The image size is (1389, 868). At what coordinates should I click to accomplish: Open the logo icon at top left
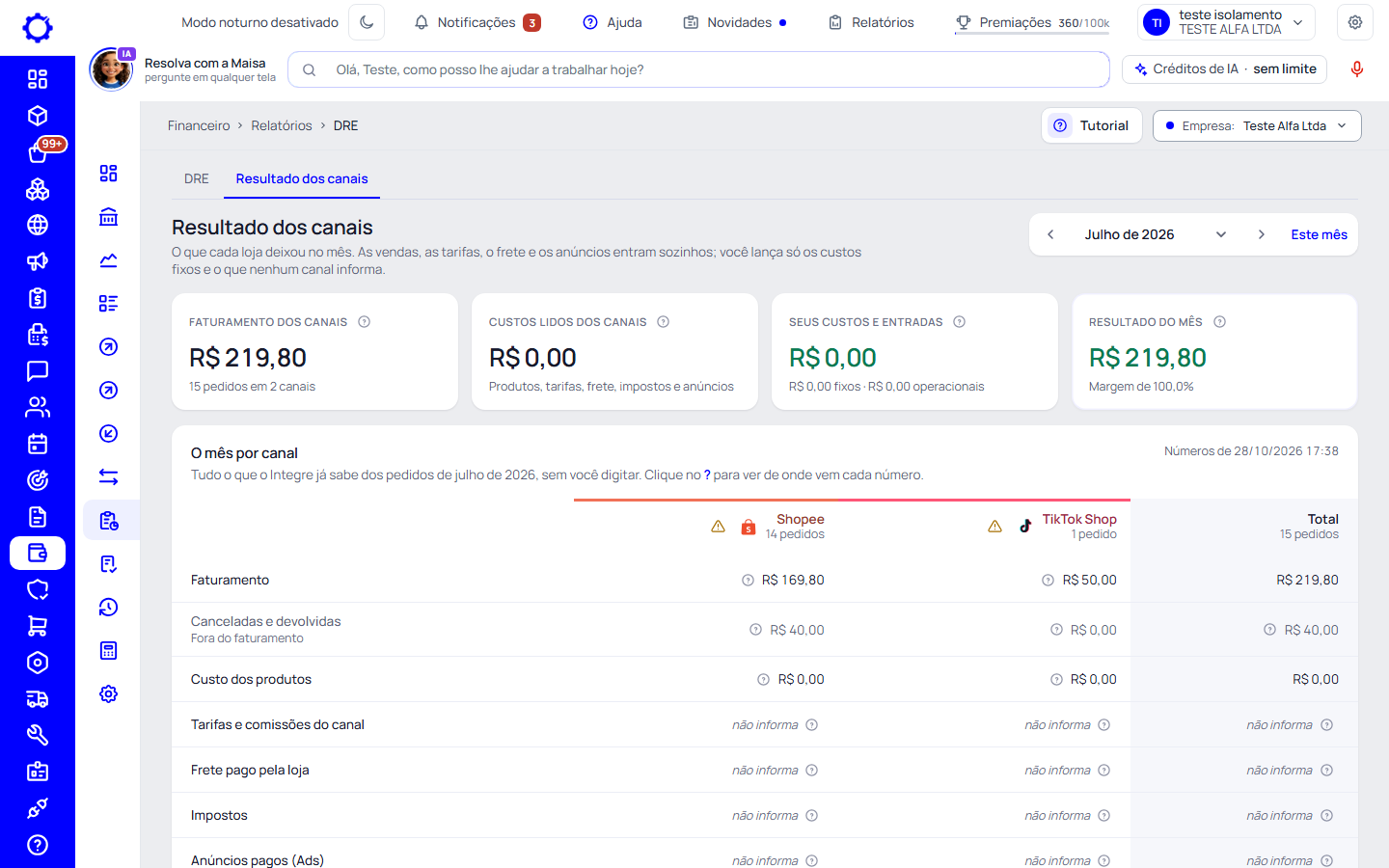(x=38, y=28)
